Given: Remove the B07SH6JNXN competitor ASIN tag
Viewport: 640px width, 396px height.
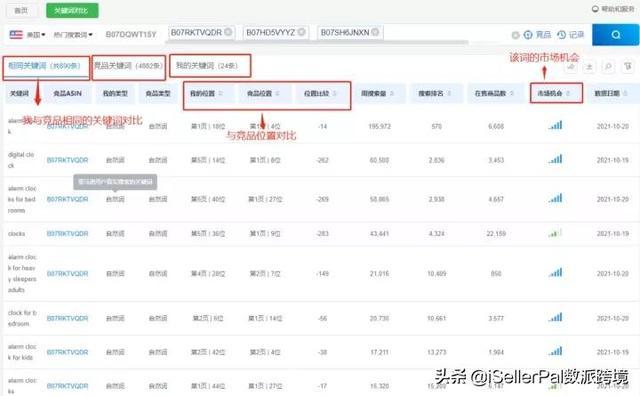Looking at the screenshot, I should [375, 32].
